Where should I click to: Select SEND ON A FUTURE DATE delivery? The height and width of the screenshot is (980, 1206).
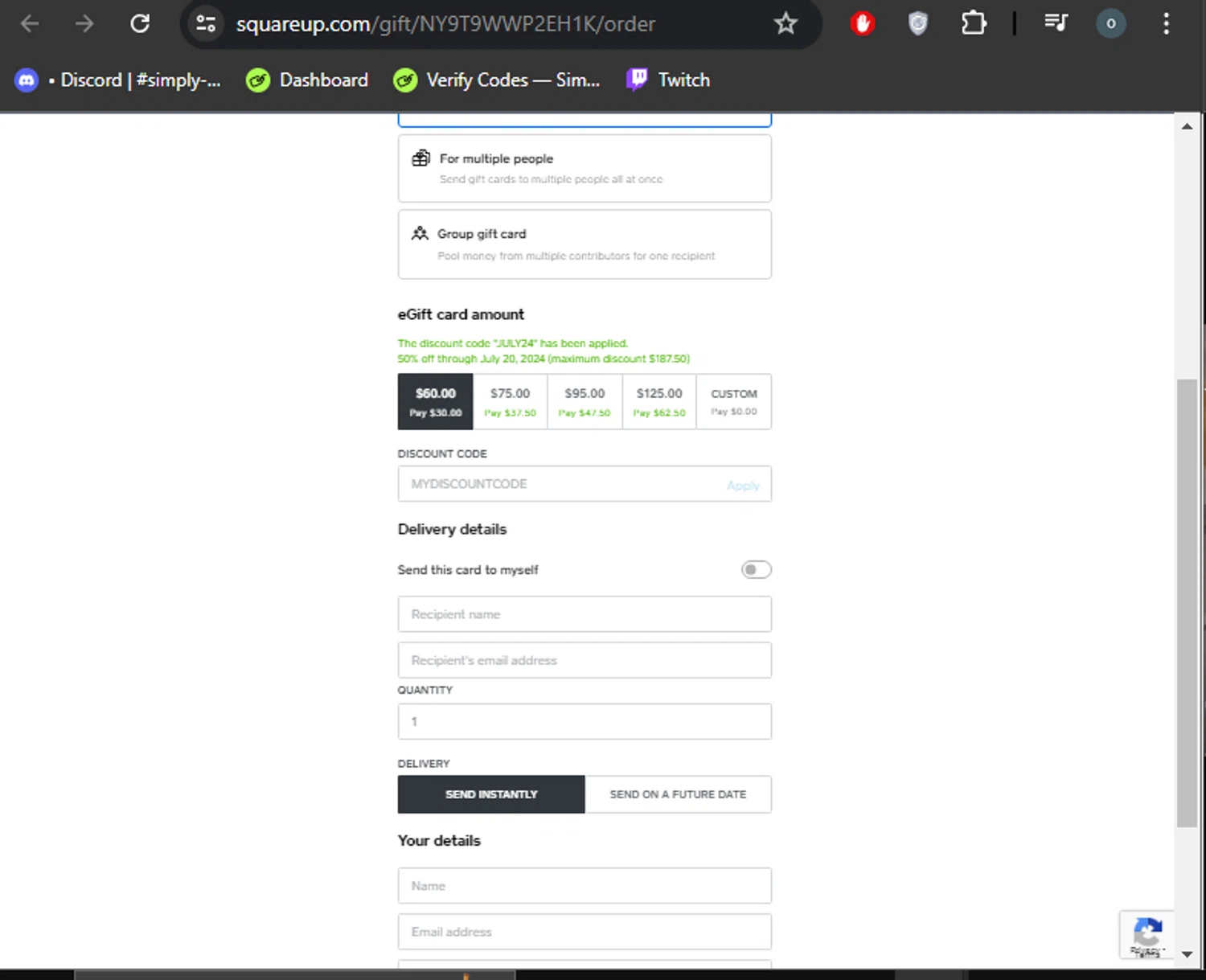679,794
